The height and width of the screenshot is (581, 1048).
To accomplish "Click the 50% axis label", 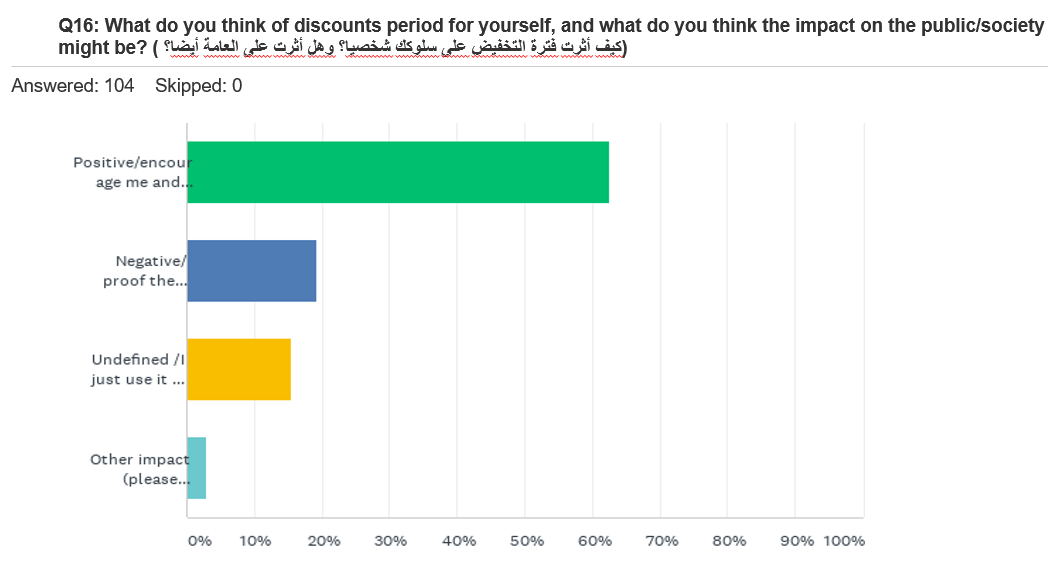I will [x=526, y=541].
